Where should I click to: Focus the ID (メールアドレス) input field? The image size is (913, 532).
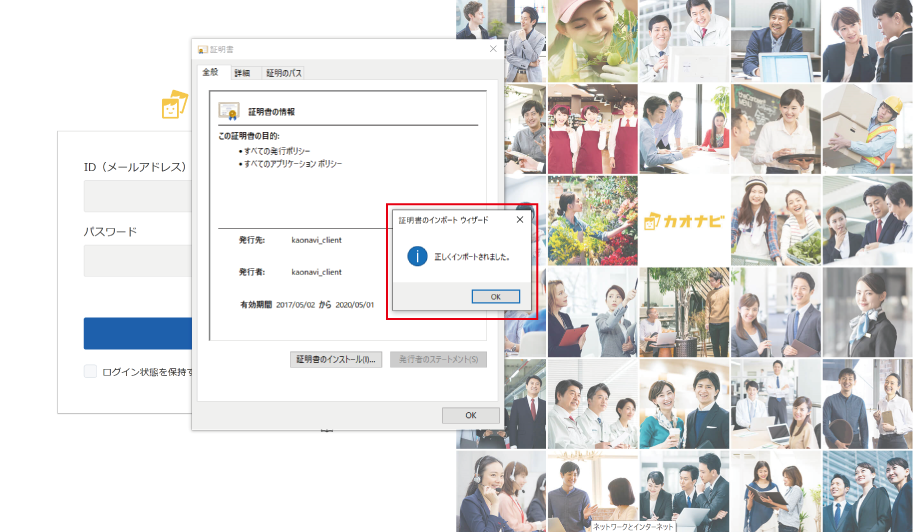(x=138, y=196)
